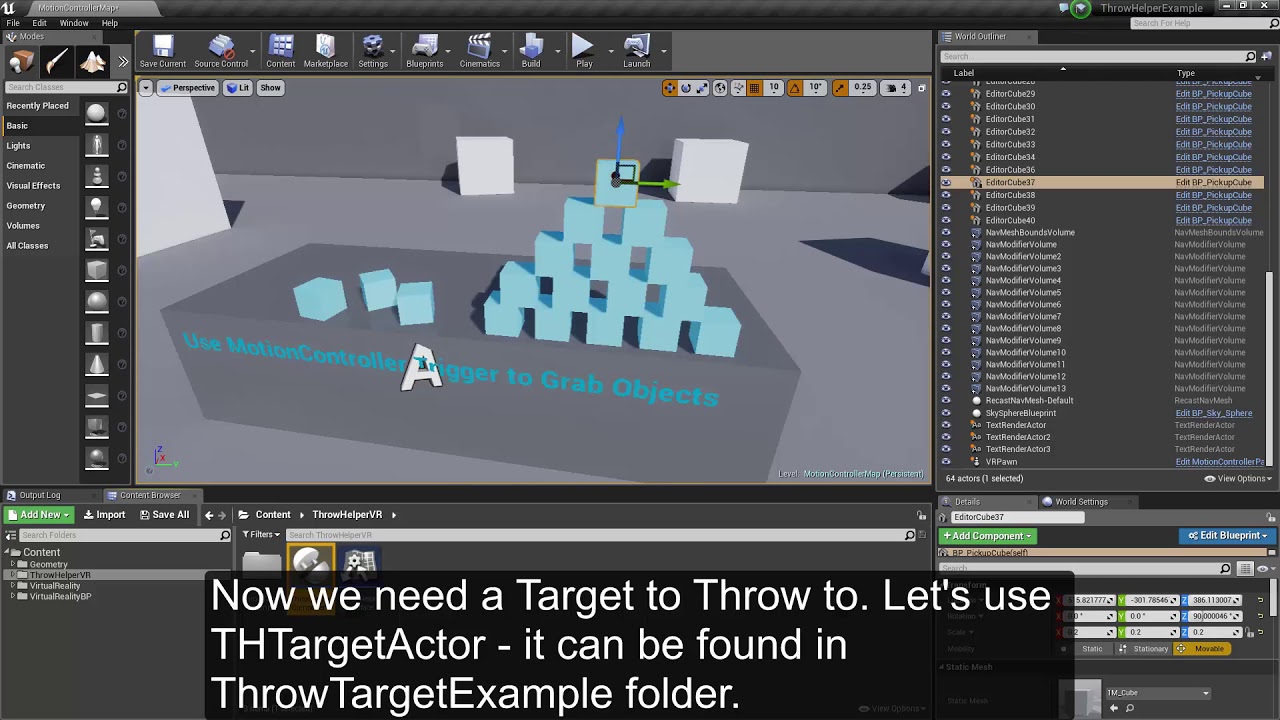Open the Cinematics toolbar icon
Screen dimensions: 1280x720
(480, 51)
